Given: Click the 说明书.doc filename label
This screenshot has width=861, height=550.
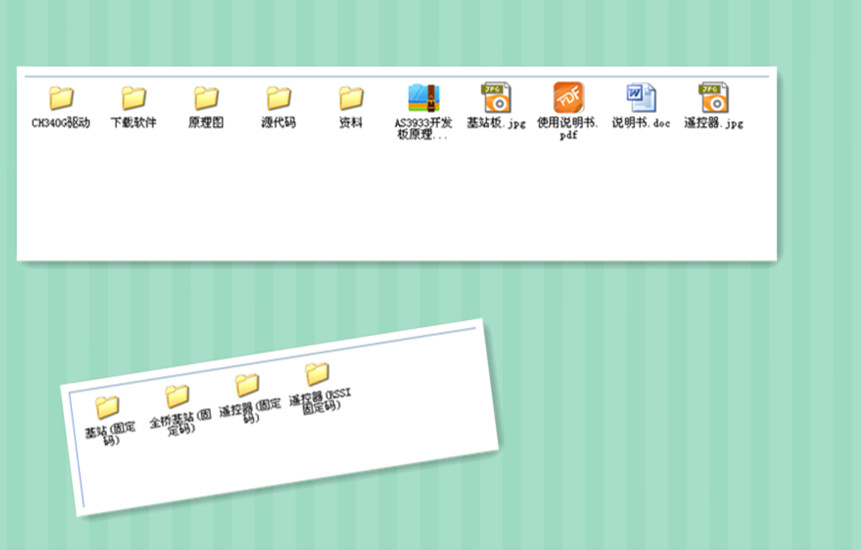Looking at the screenshot, I should coord(641,122).
